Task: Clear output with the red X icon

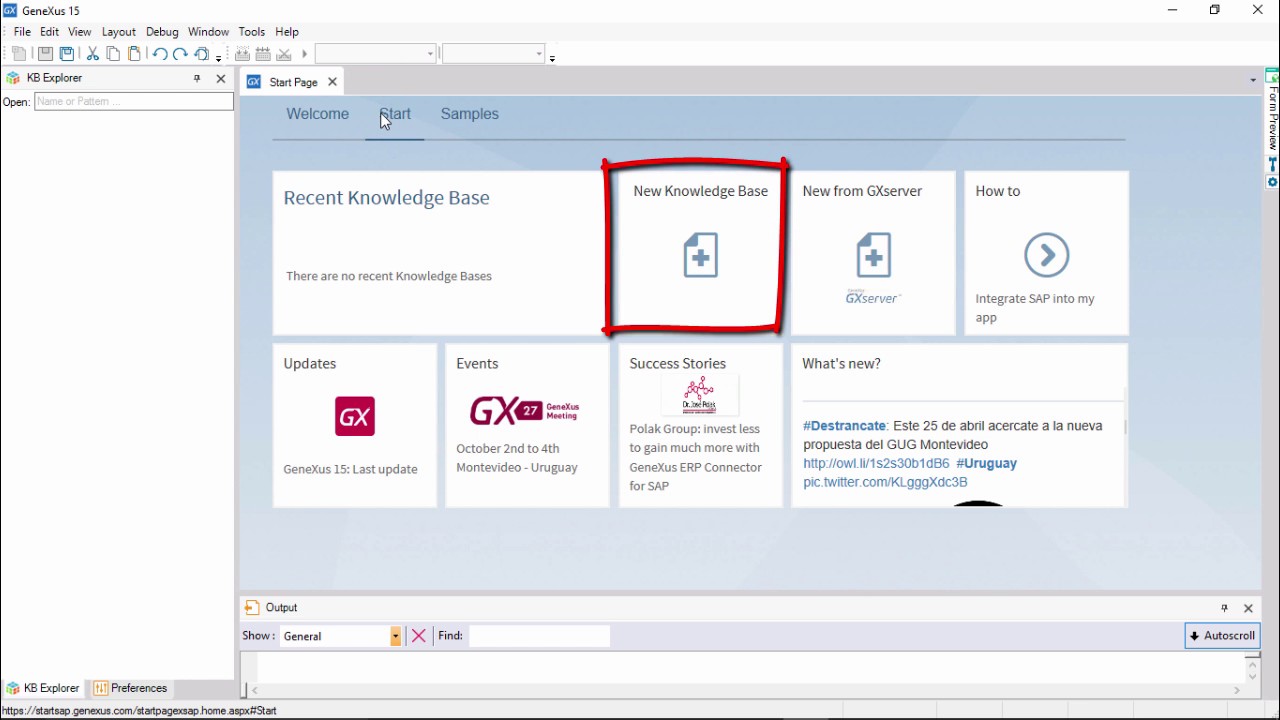Action: [x=419, y=636]
